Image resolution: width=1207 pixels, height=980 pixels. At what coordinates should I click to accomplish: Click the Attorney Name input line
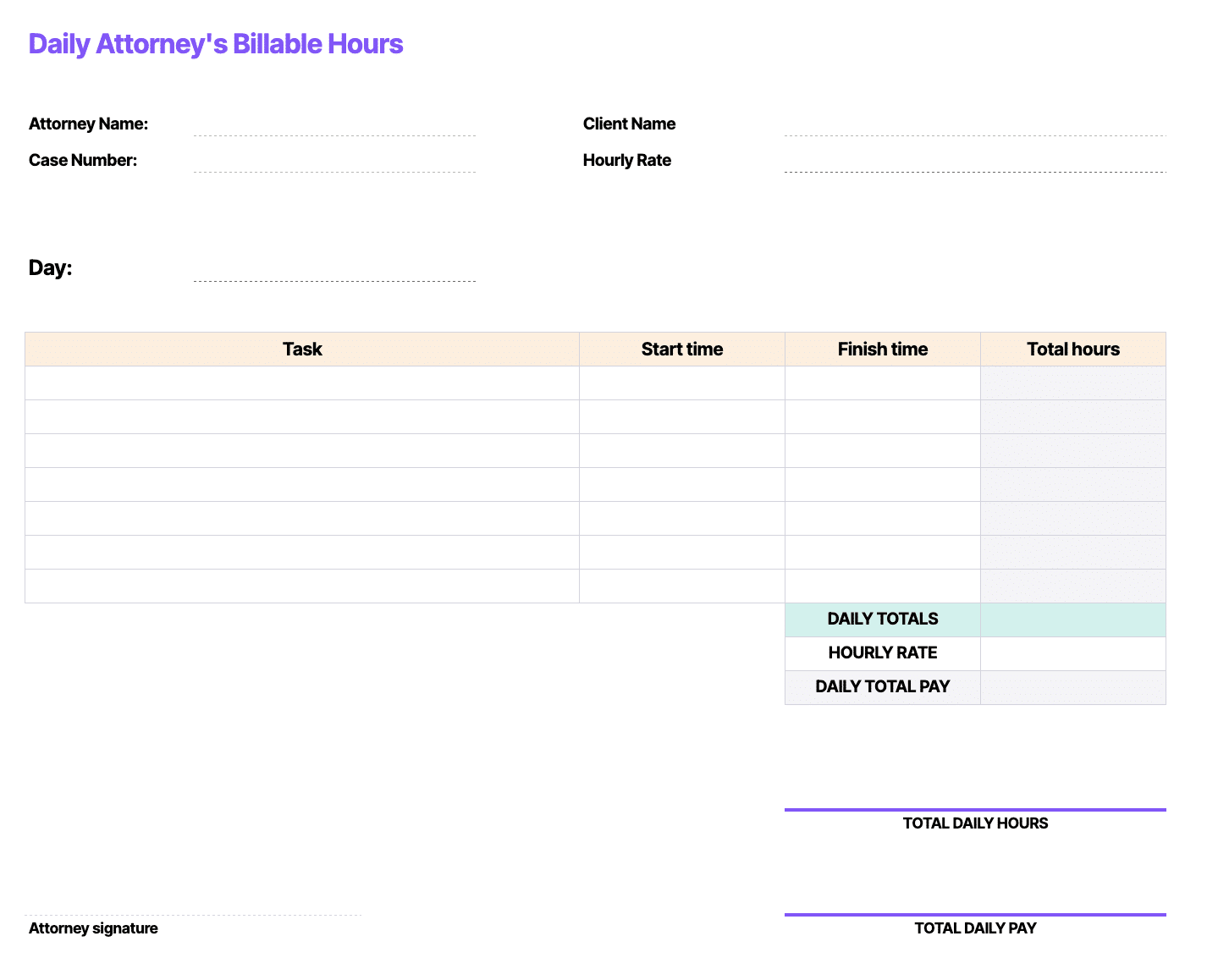334,125
